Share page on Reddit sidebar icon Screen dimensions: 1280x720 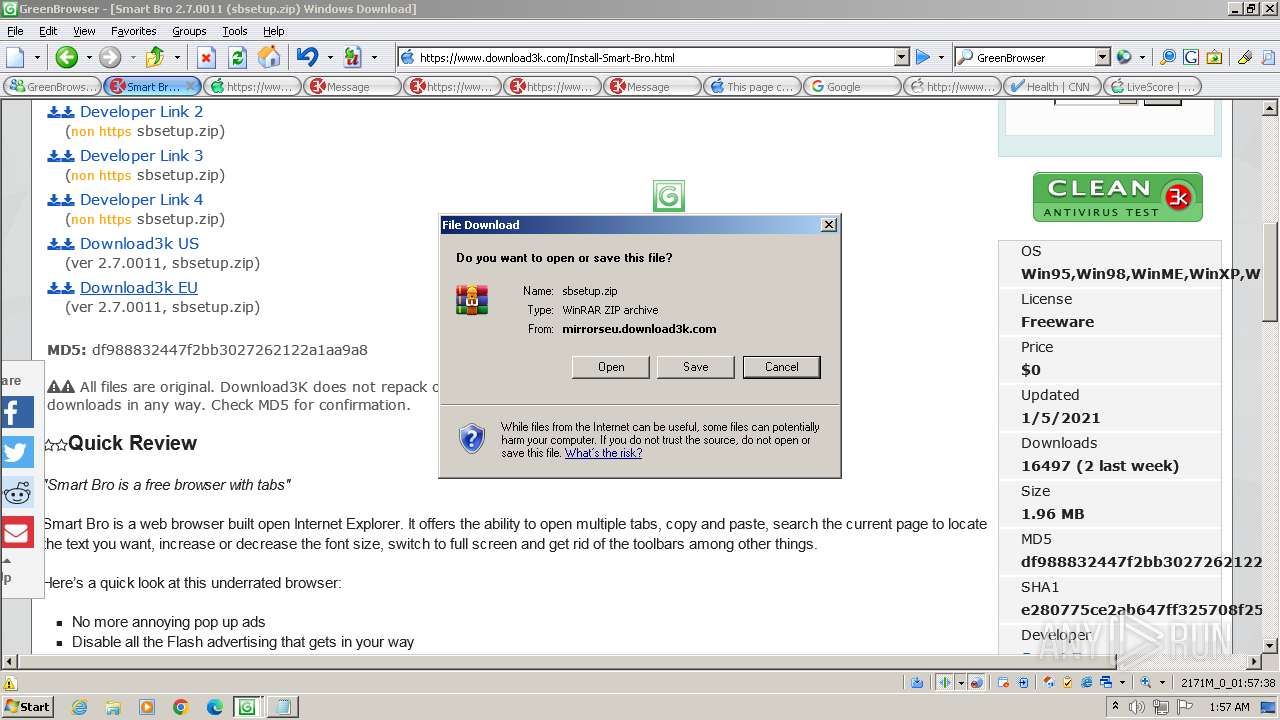[17, 492]
